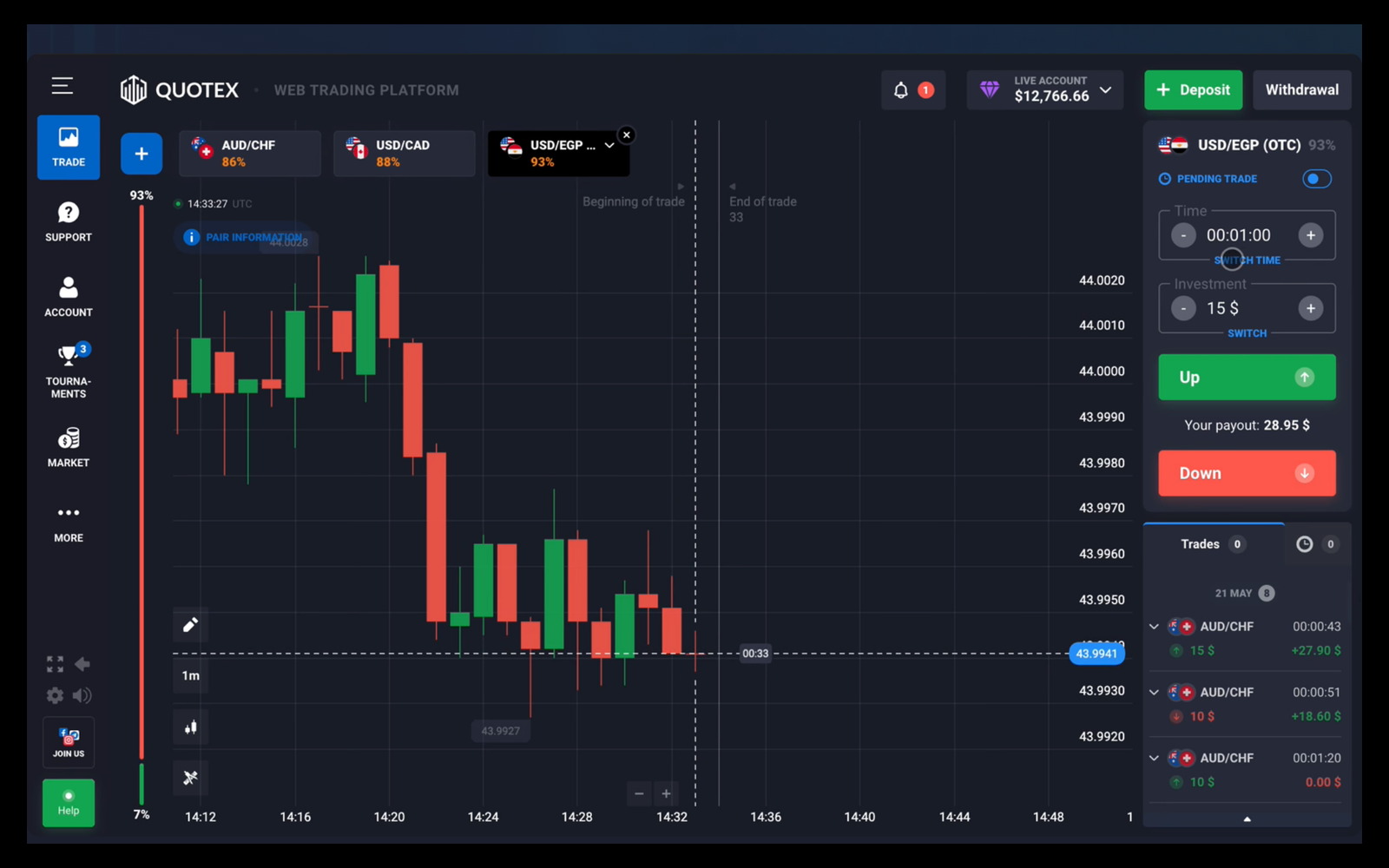
Task: Decrease investment amount with minus
Action: [1183, 308]
